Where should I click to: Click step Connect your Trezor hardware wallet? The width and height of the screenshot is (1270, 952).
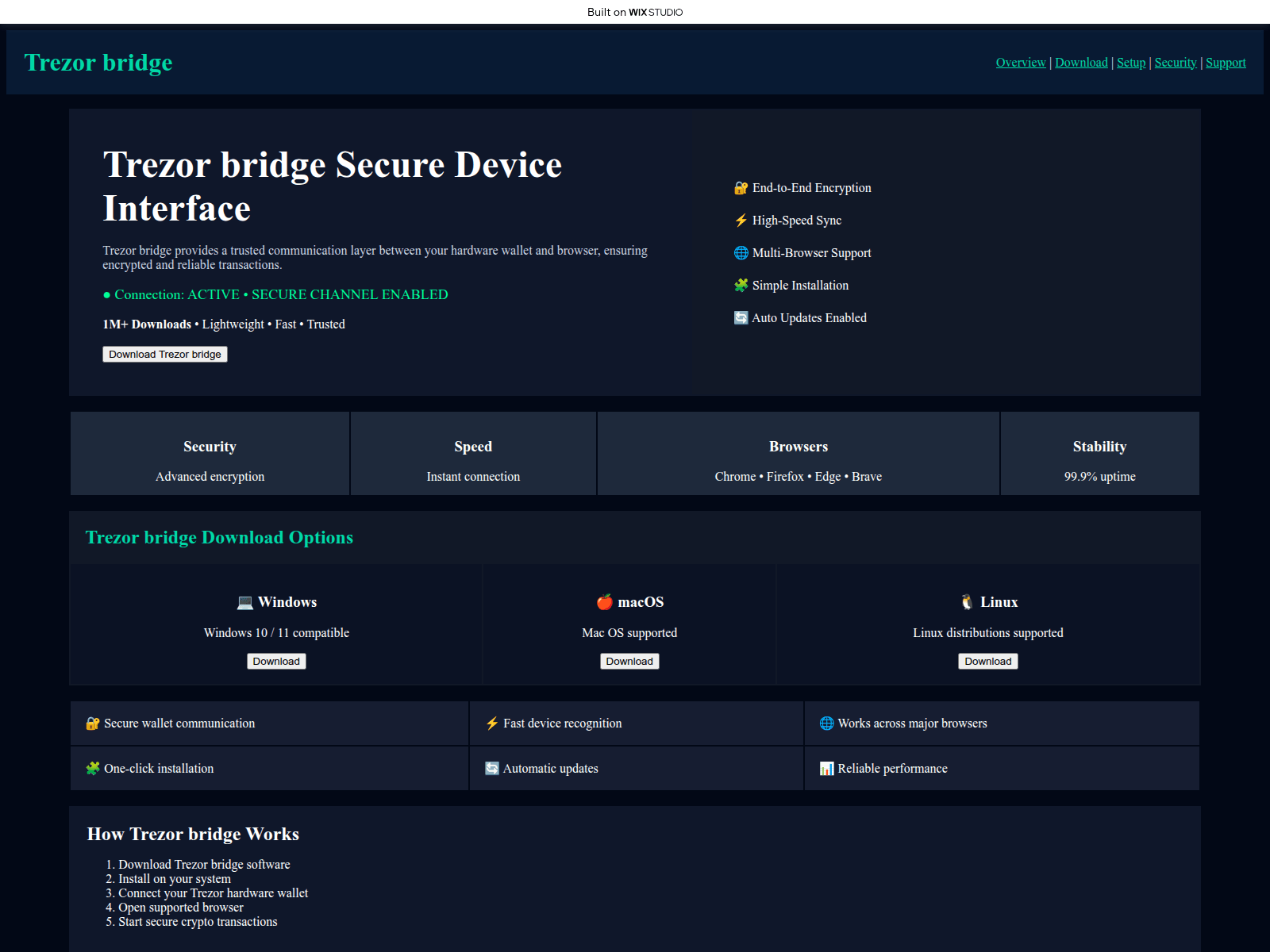[x=214, y=893]
